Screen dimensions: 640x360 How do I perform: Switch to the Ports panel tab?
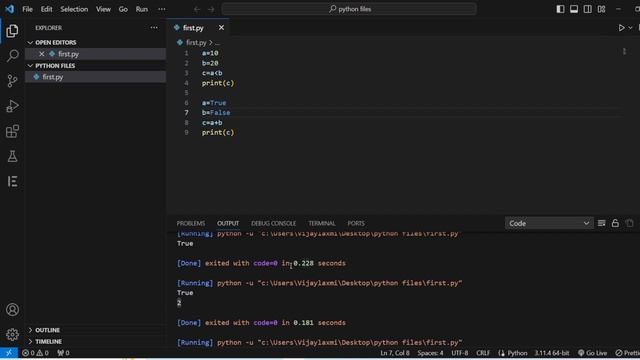tap(356, 223)
